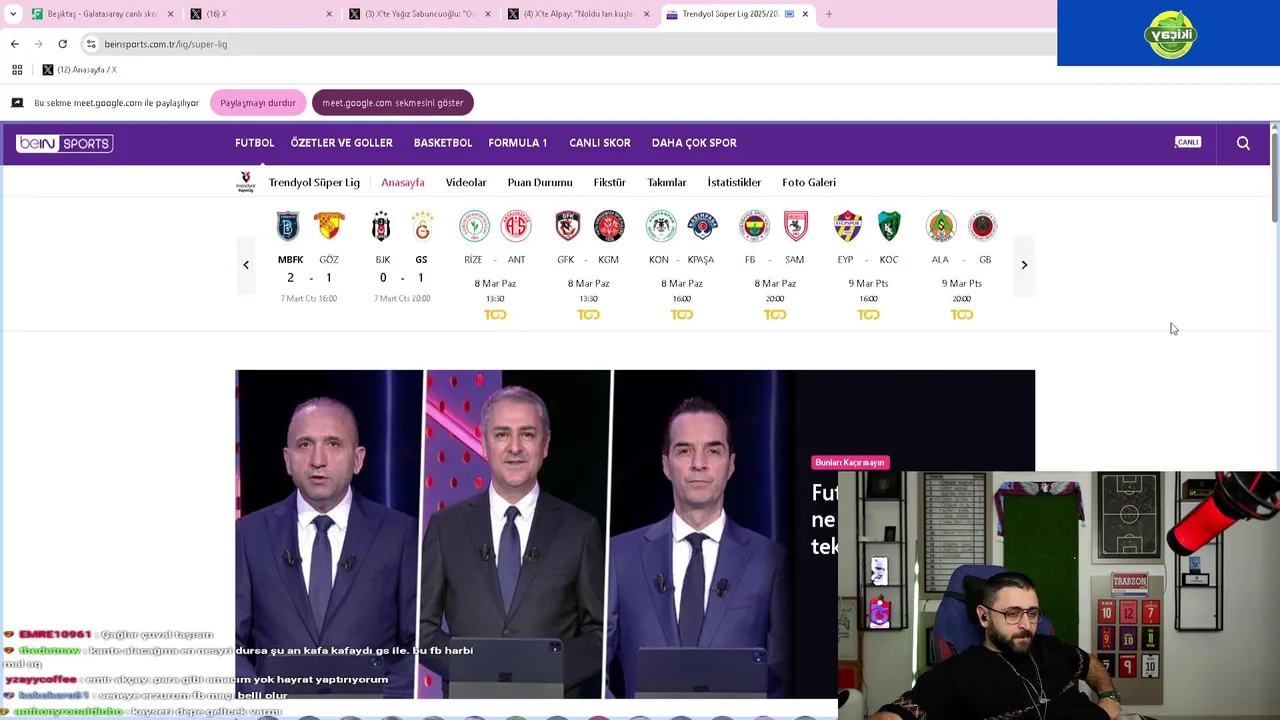Screen dimensions: 1280x720
Task: Open a new browser tab with plus
Action: click(x=829, y=14)
